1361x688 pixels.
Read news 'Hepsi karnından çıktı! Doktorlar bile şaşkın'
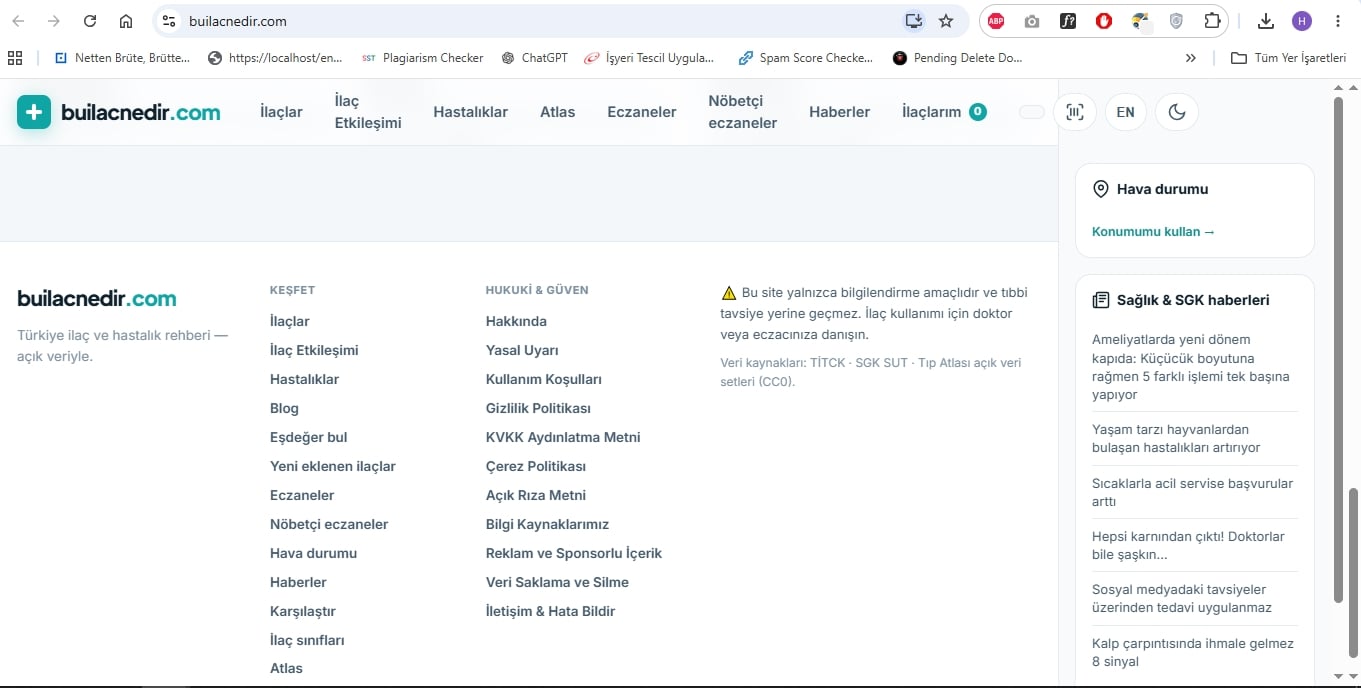(x=1188, y=545)
